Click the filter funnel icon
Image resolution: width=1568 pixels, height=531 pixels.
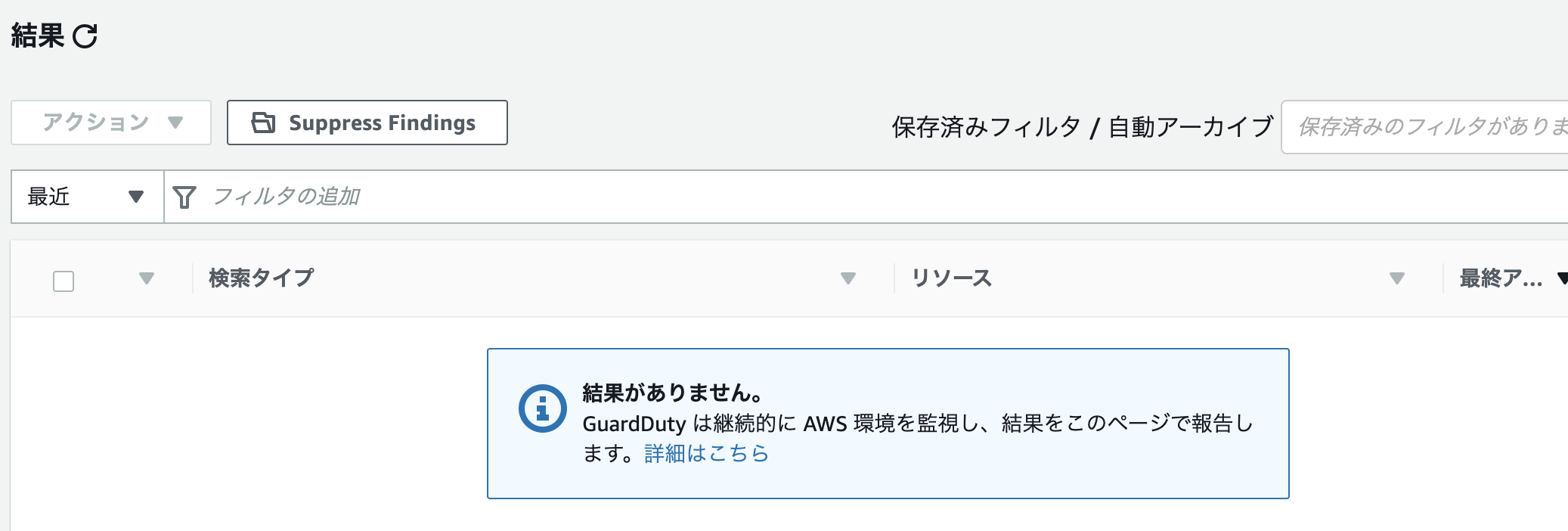pos(184,197)
